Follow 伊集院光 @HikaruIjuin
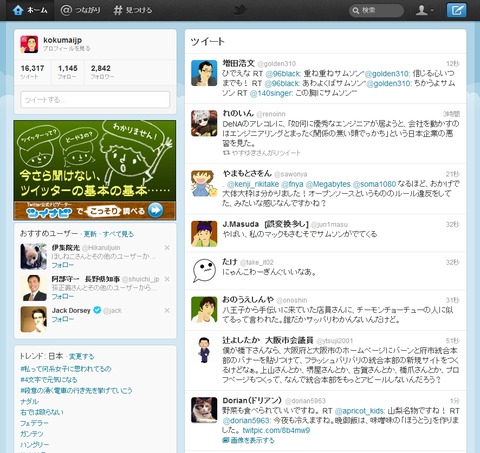This screenshot has height=453, width=480. tap(63, 265)
